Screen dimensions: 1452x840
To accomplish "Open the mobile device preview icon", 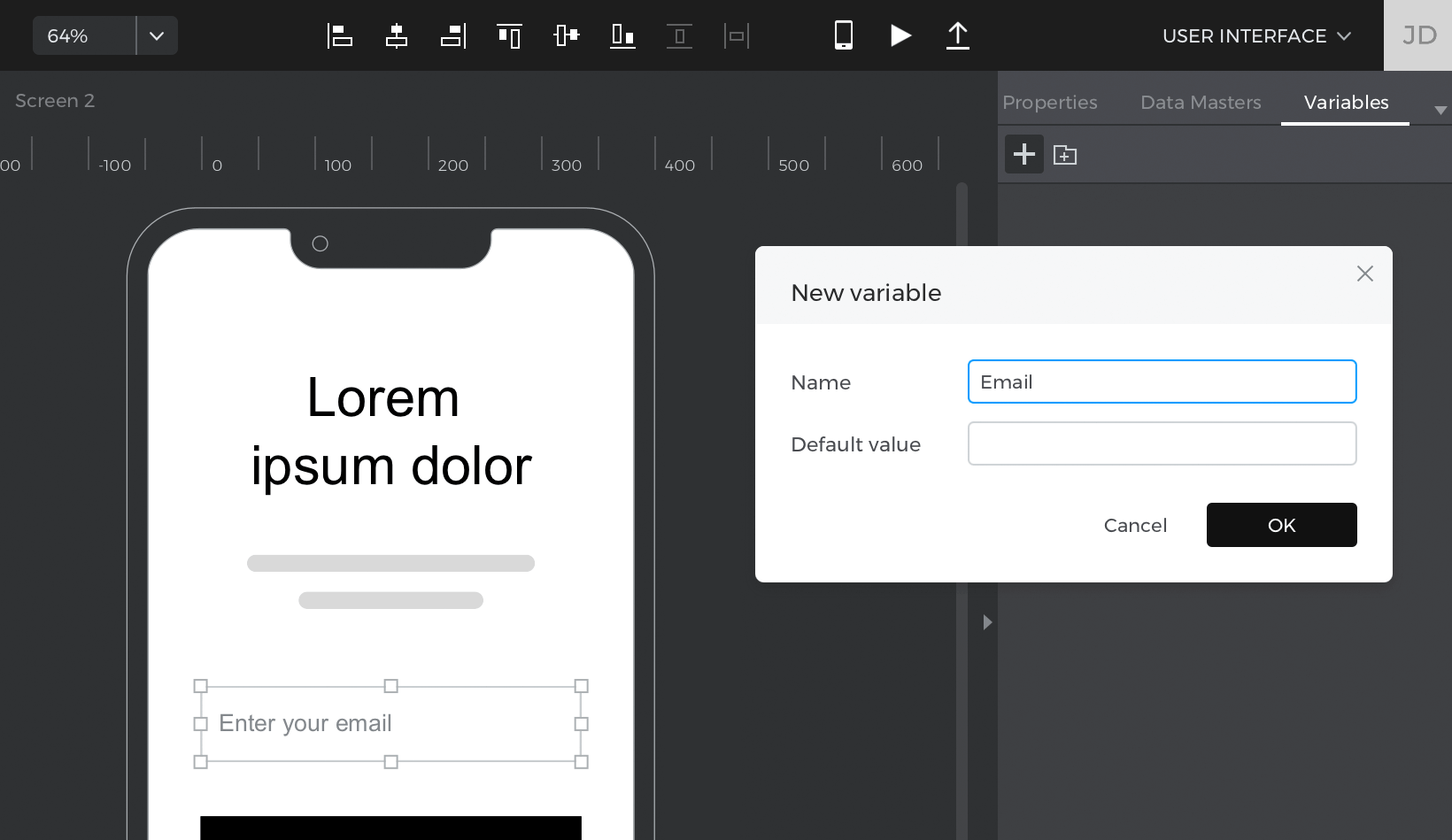I will pos(844,35).
